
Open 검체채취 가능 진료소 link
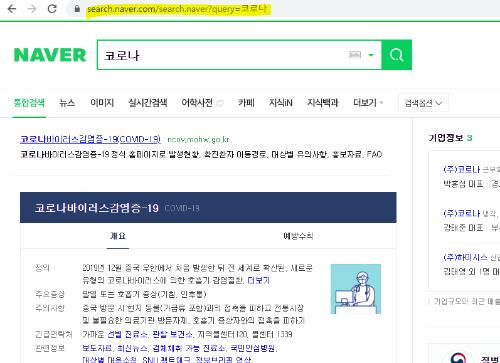[x=189, y=348]
